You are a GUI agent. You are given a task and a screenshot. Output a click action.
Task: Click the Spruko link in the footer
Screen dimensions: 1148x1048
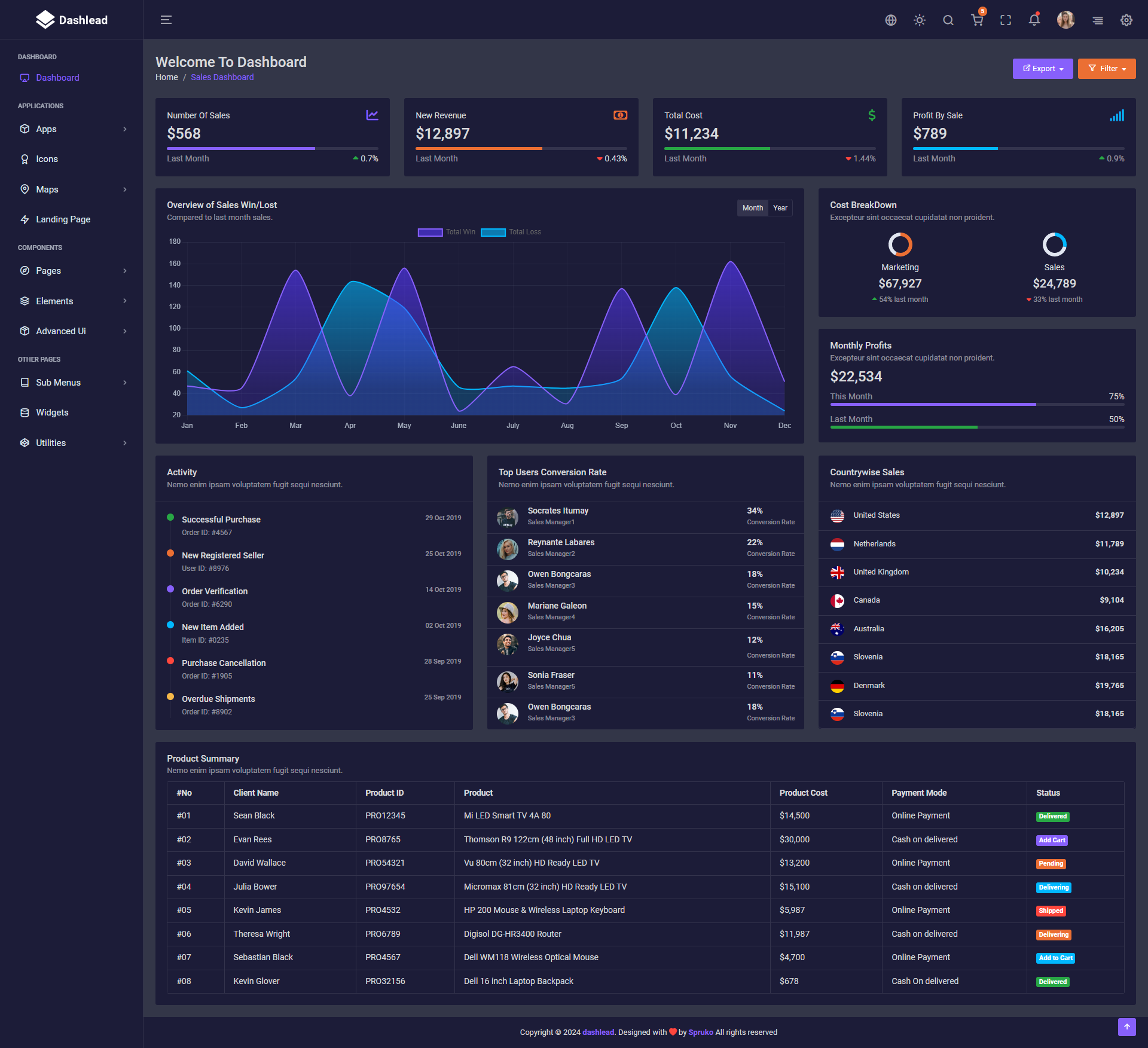pos(700,1032)
